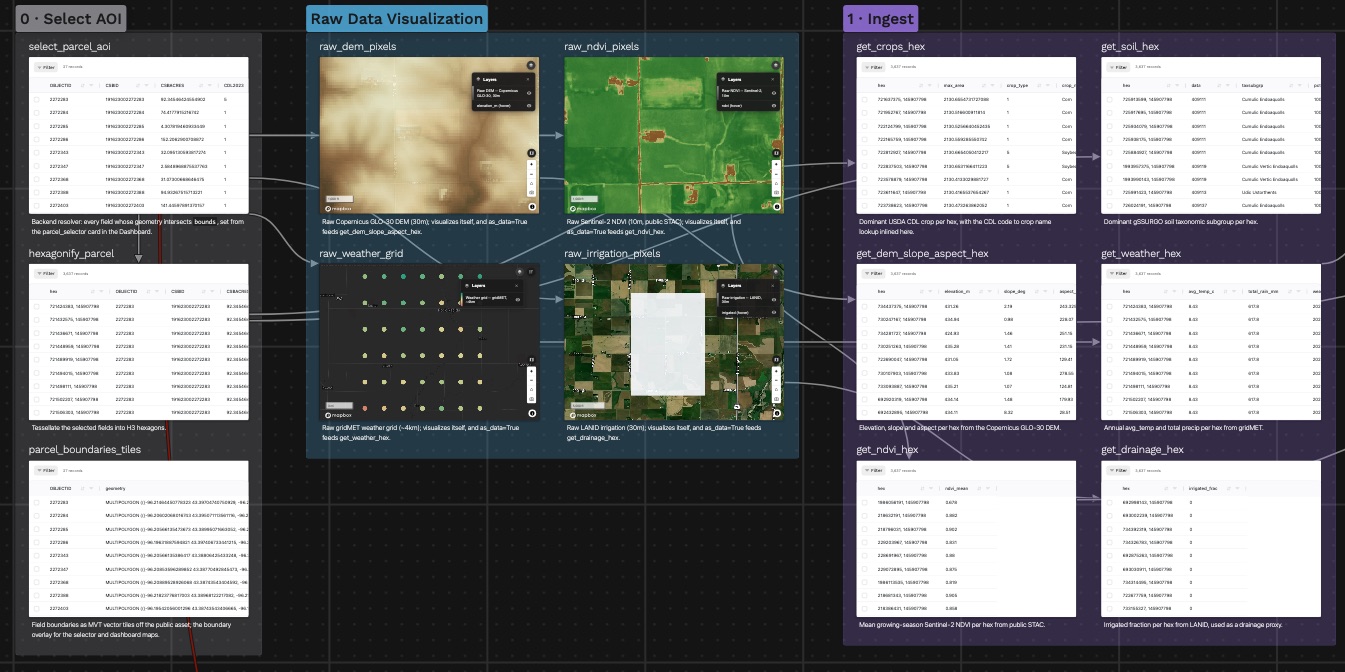Screen dimensions: 1345x672
Task: Open total_rain_mm column menu in get_weather_hex
Action: (x=1299, y=292)
